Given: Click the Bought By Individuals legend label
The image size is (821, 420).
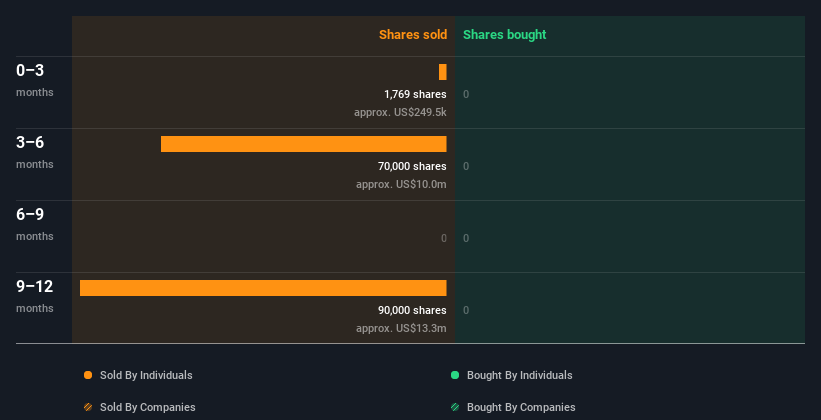Looking at the screenshot, I should 519,375.
